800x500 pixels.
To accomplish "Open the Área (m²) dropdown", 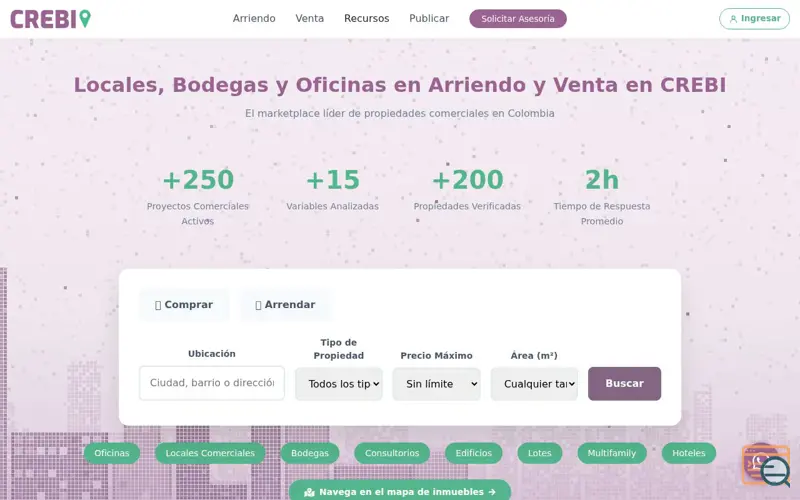I will 534,384.
